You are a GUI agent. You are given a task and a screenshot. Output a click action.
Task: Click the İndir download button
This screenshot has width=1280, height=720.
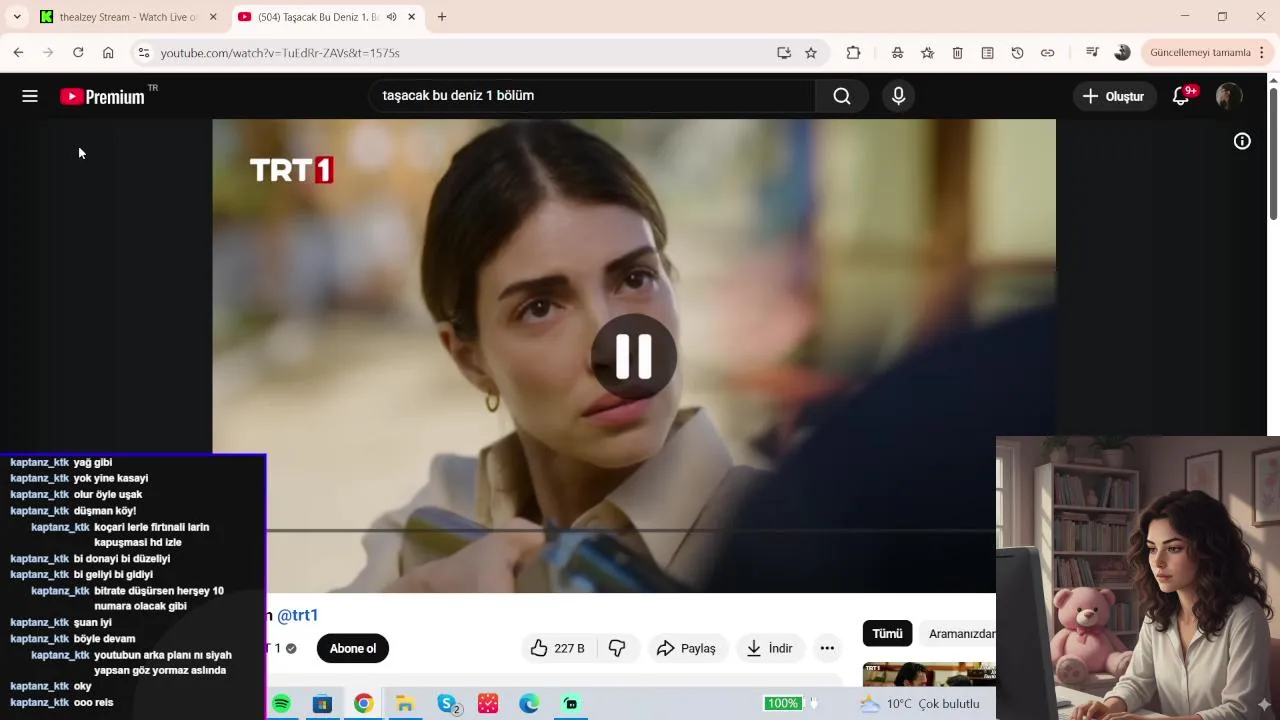point(770,648)
